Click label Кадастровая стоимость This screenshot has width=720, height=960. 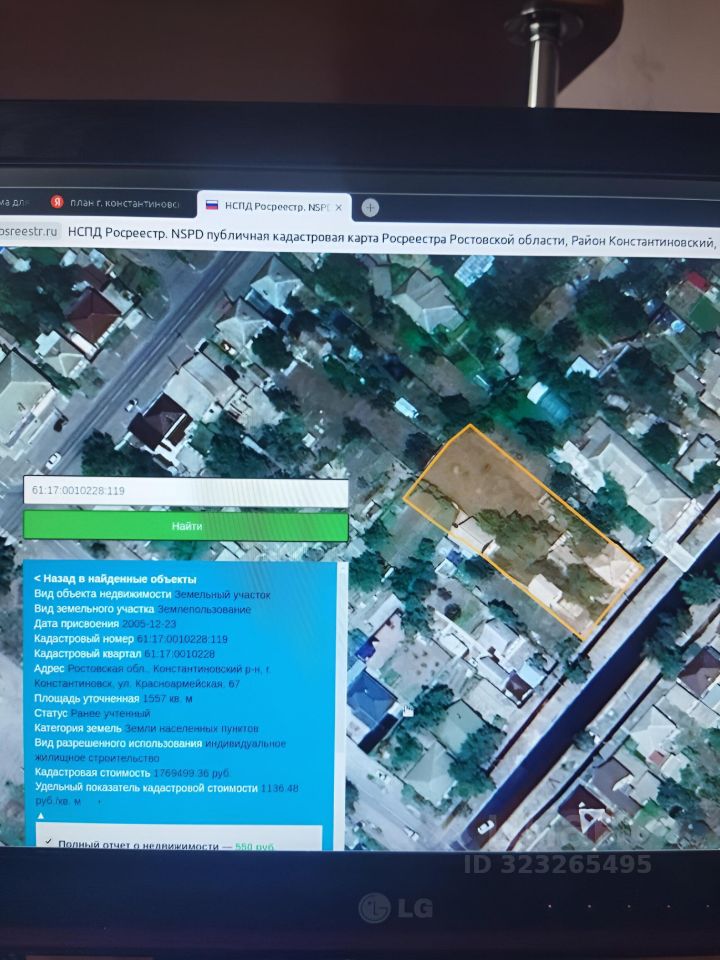tap(92, 773)
